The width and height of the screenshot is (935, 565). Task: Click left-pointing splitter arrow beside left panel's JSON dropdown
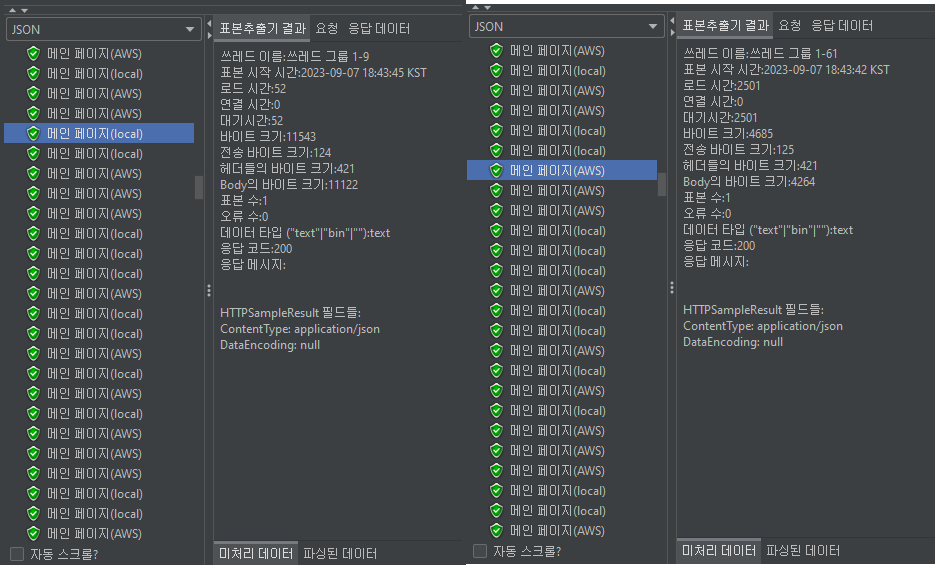click(x=209, y=24)
